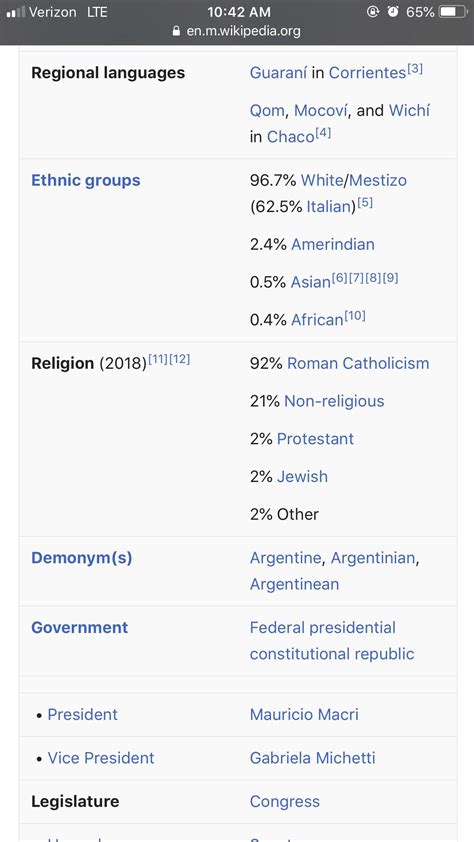Open the Ethnic groups link

(85, 180)
